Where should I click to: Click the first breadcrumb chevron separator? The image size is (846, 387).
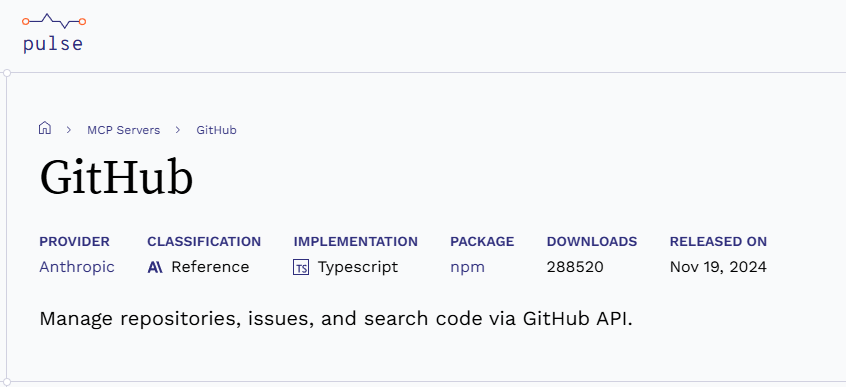[x=69, y=130]
